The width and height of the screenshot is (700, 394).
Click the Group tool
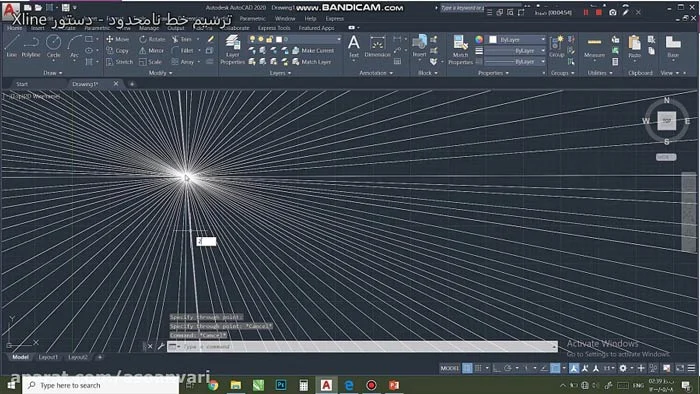[x=557, y=47]
